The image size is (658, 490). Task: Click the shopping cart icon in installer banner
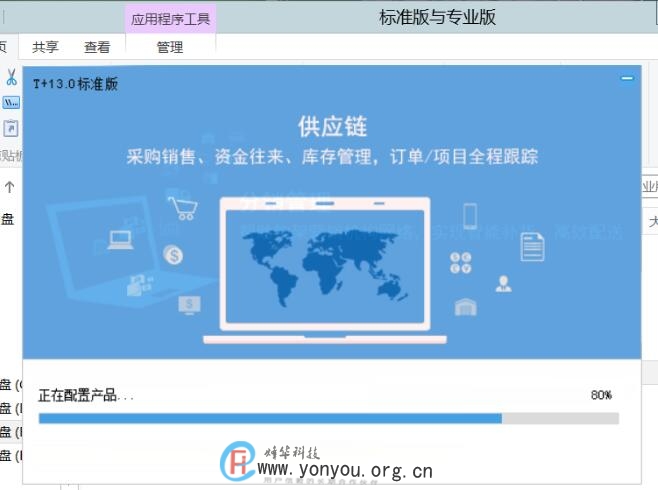click(183, 208)
